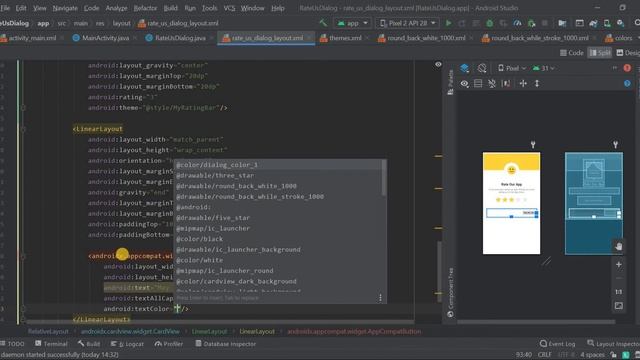640x360 pixels.
Task: Collapse the fold marker beside the AppCompatButton tag
Action: click(x=23, y=256)
